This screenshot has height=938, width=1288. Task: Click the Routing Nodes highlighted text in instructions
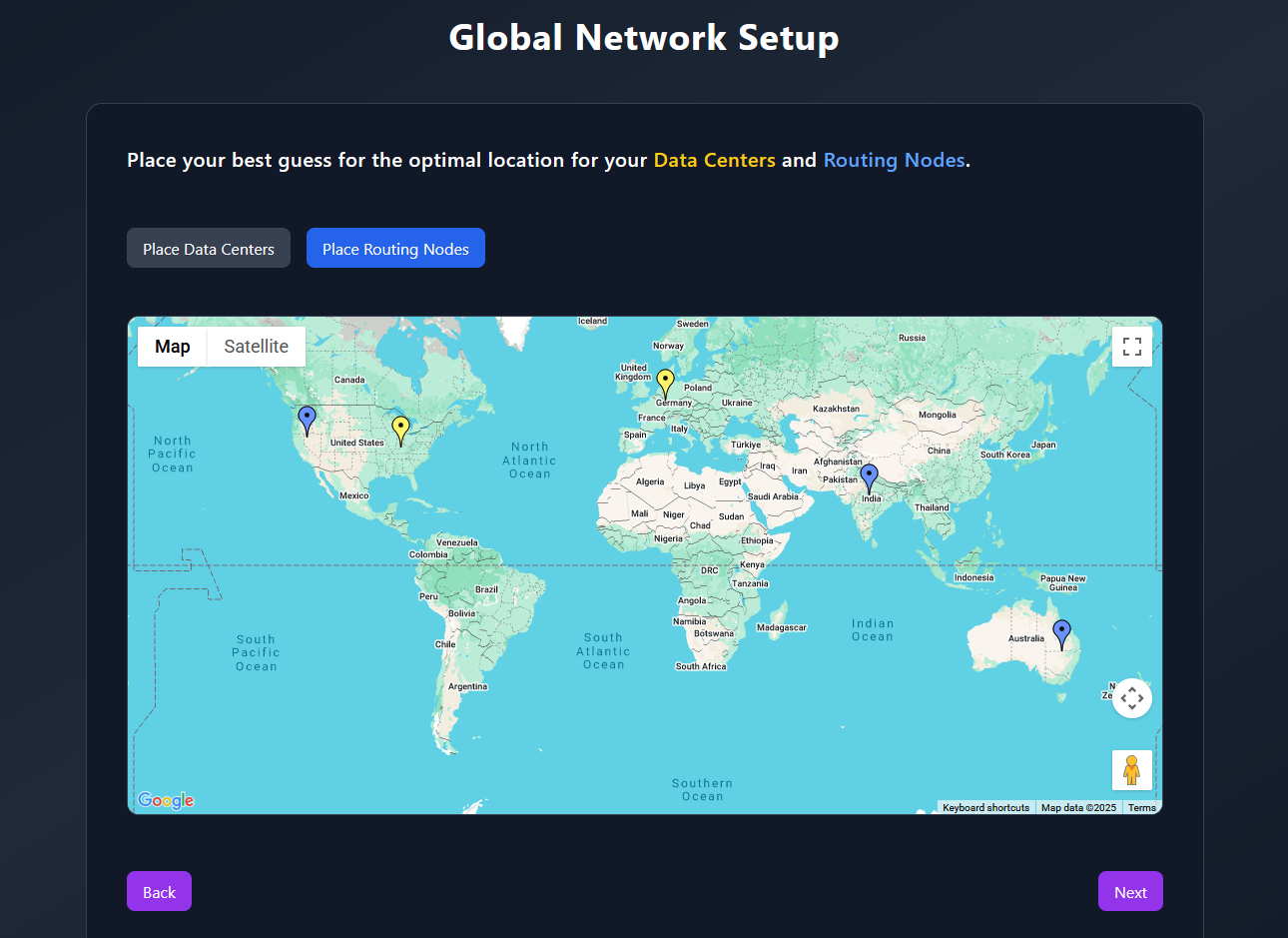pos(894,160)
